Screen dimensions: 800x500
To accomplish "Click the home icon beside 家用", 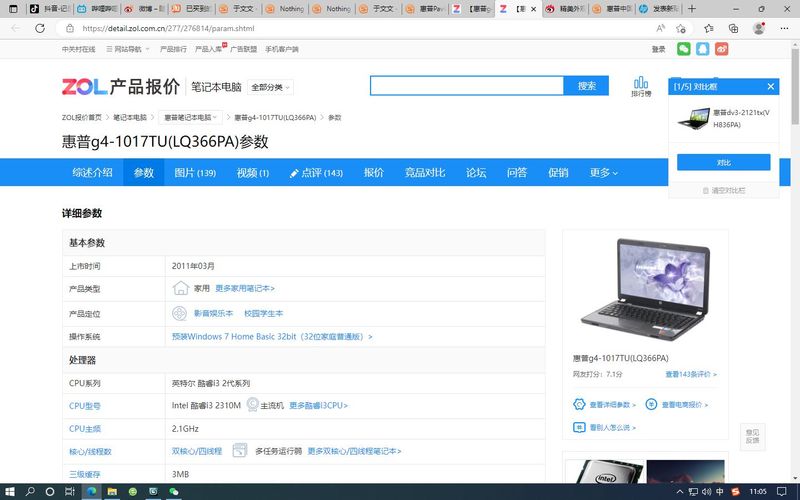I will (x=180, y=288).
